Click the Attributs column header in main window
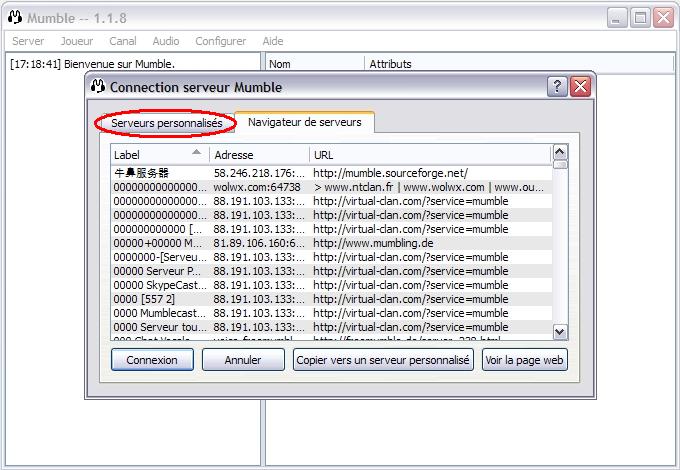The width and height of the screenshot is (680, 470). pyautogui.click(x=519, y=64)
